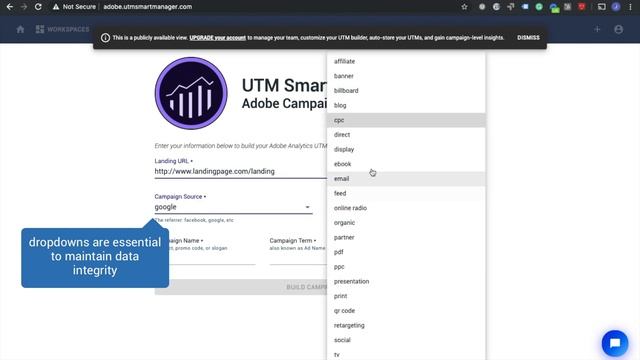Image resolution: width=640 pixels, height=360 pixels.
Task: Bookmark page with the star icon
Action: click(x=464, y=7)
